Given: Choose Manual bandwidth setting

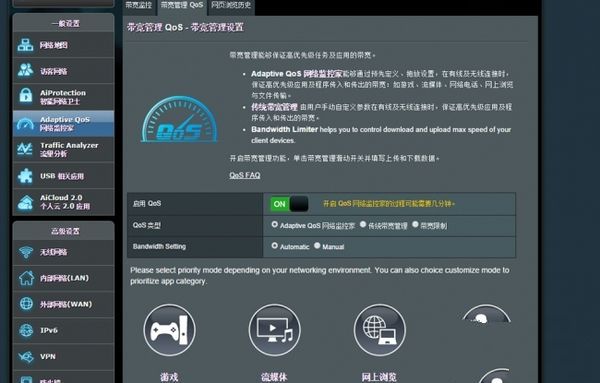Looking at the screenshot, I should (x=317, y=246).
